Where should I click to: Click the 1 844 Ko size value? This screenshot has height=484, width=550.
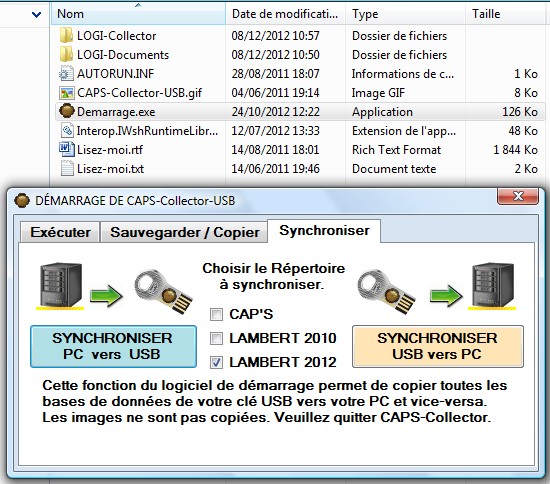pyautogui.click(x=515, y=150)
